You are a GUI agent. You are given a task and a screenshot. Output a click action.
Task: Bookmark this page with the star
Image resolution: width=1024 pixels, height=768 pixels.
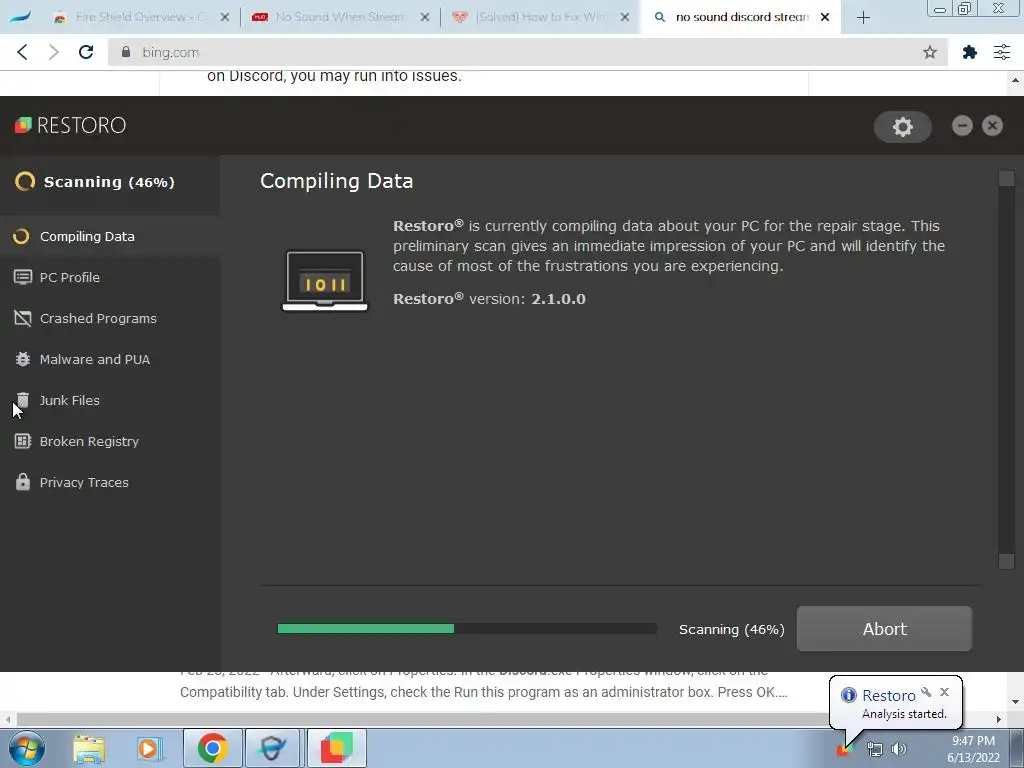pyautogui.click(x=930, y=52)
